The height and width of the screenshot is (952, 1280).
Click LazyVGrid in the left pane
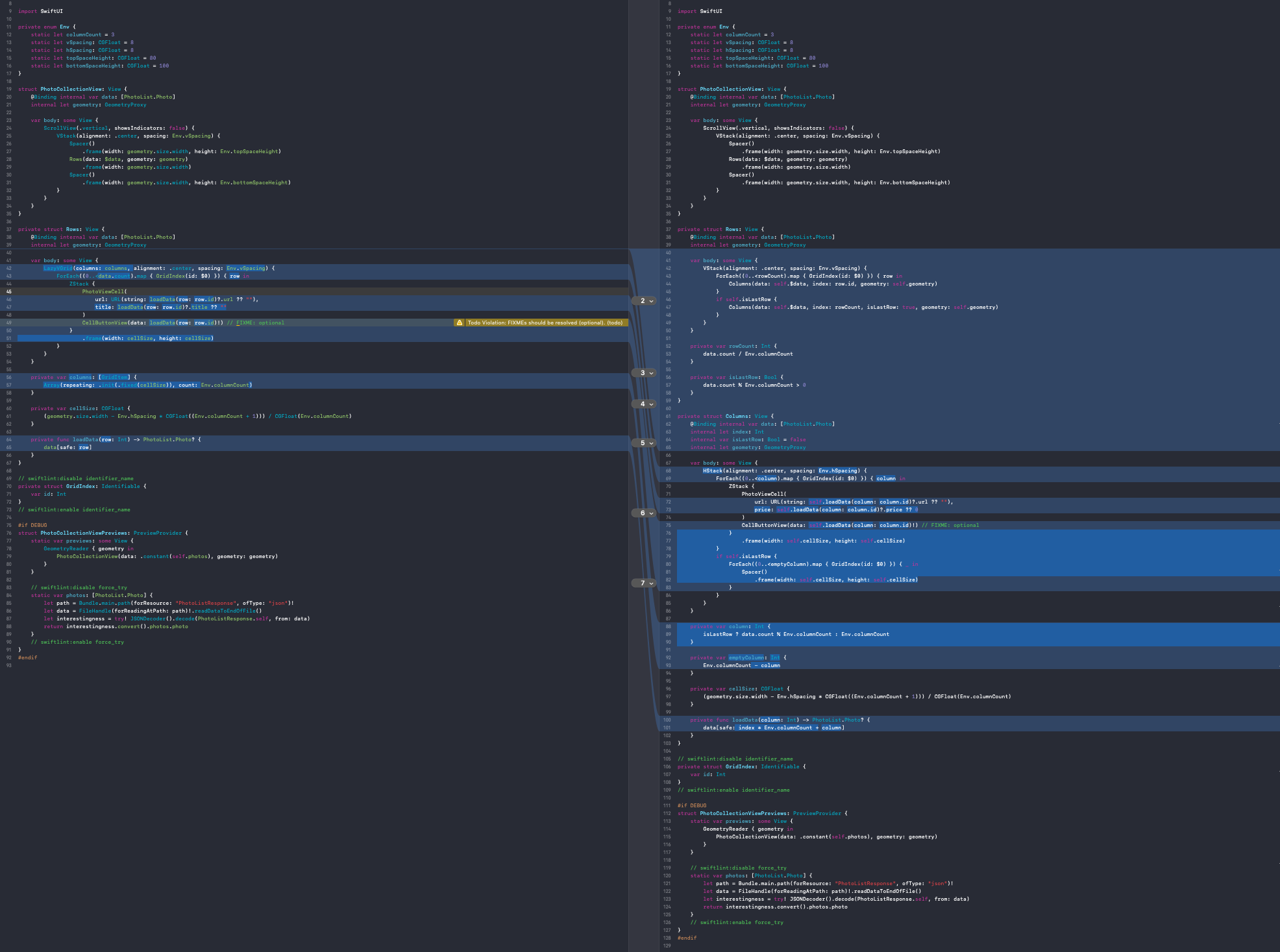[58, 268]
